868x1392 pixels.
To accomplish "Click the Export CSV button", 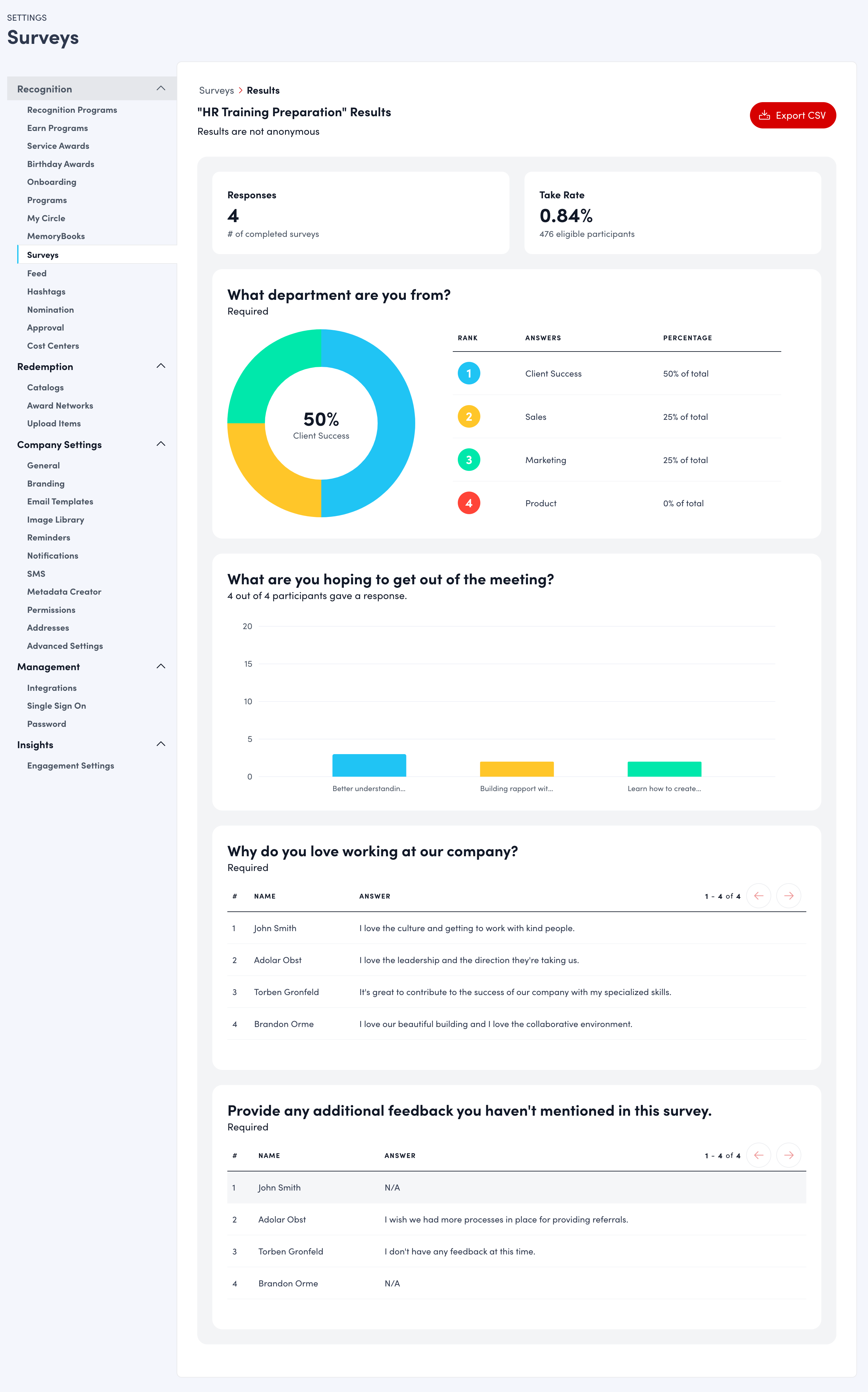I will click(792, 115).
